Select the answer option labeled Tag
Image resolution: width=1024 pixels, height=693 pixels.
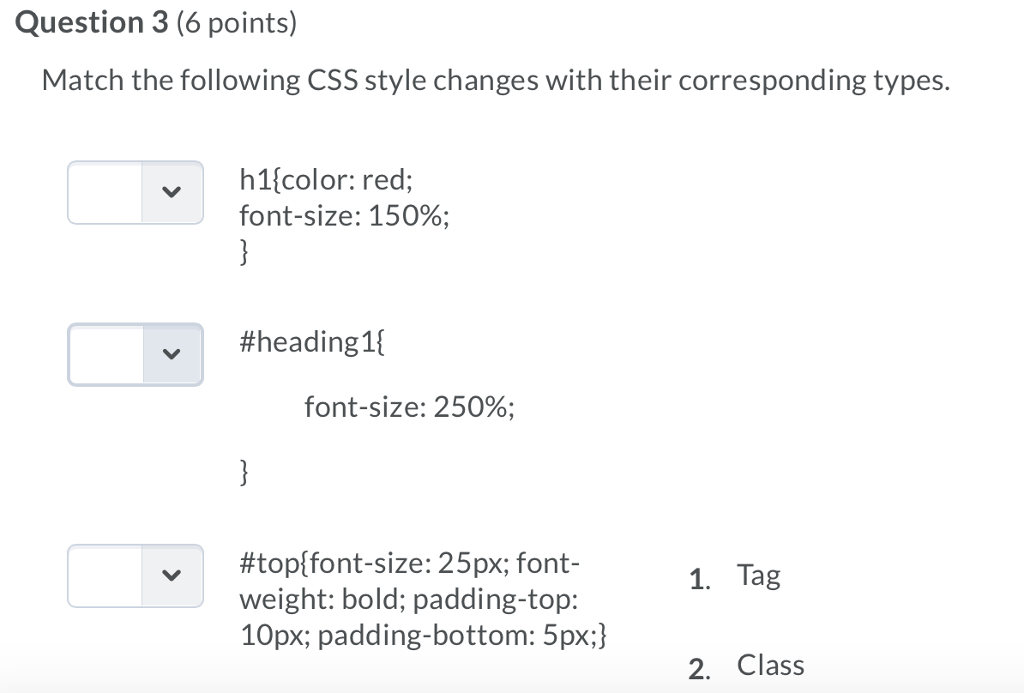point(759,574)
